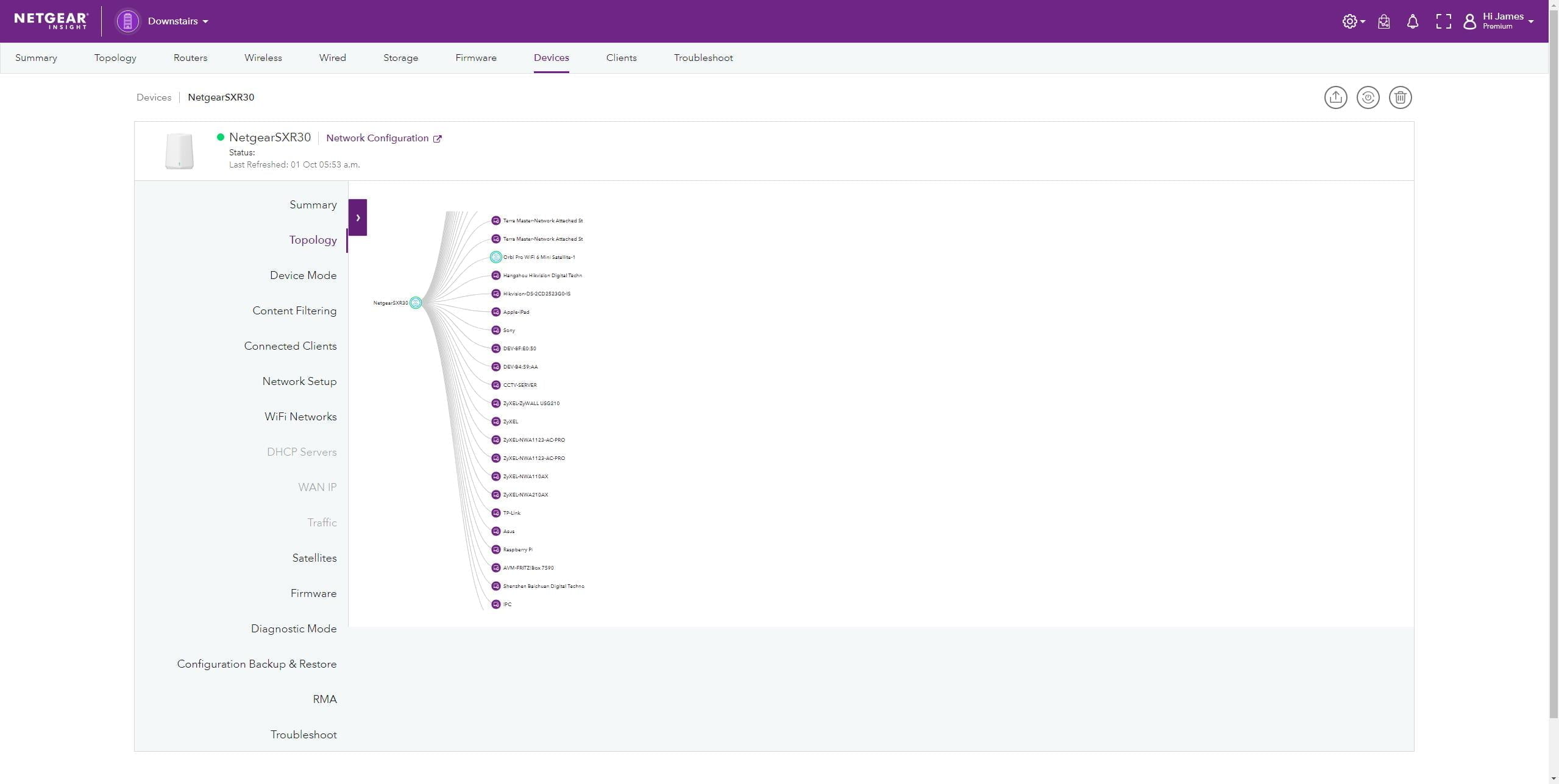
Task: Expand the purple sidebar arrow panel
Action: coord(358,217)
